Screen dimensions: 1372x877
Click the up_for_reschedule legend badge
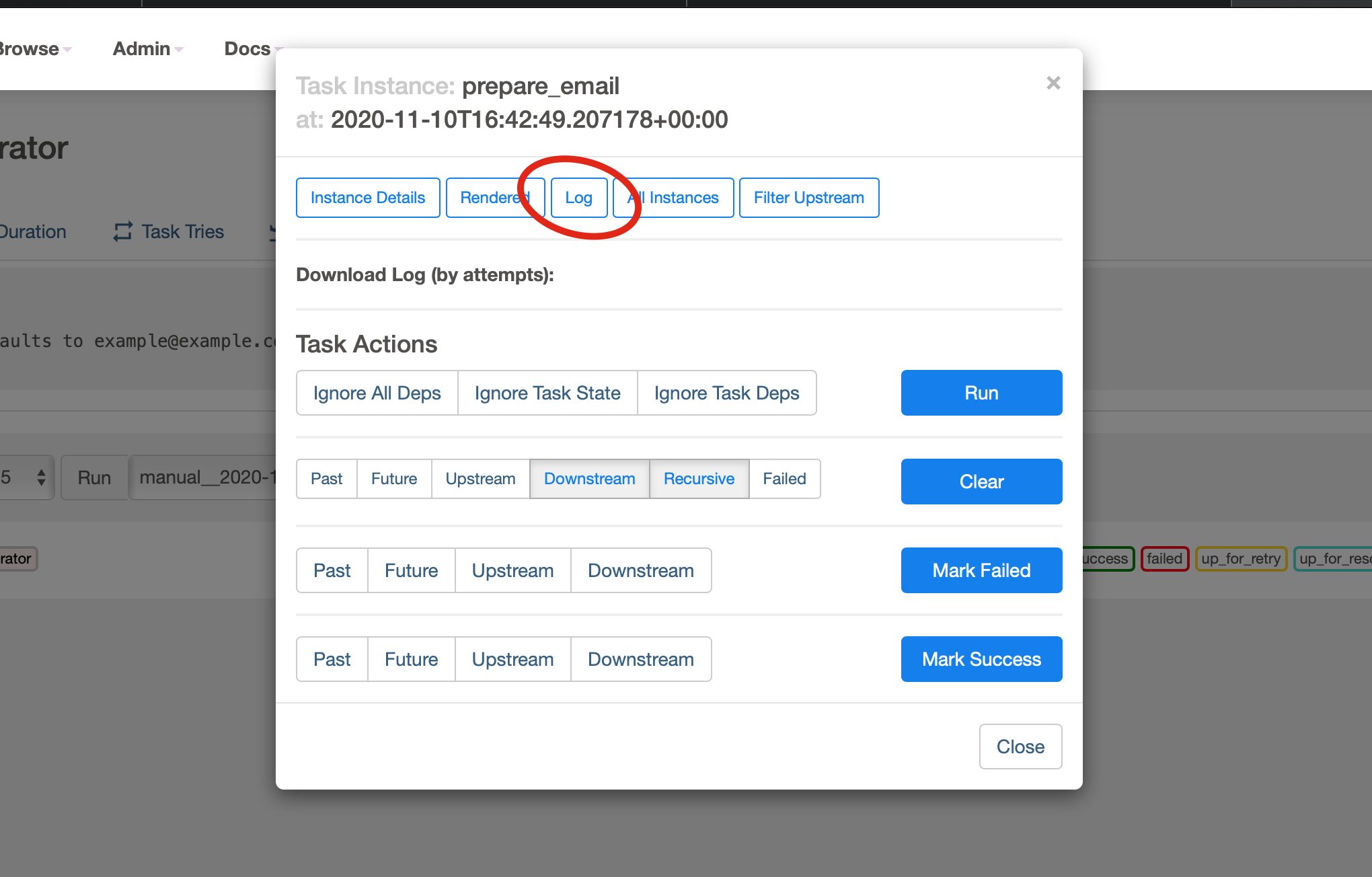1333,558
